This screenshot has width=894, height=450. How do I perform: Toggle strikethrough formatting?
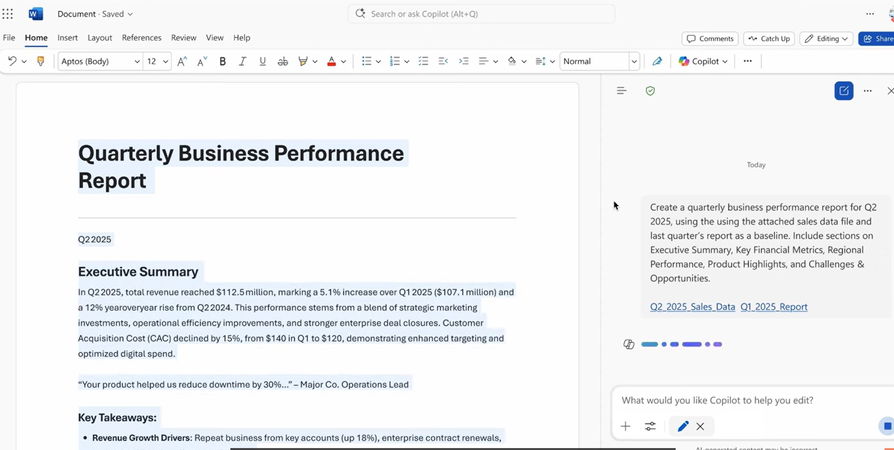point(282,62)
